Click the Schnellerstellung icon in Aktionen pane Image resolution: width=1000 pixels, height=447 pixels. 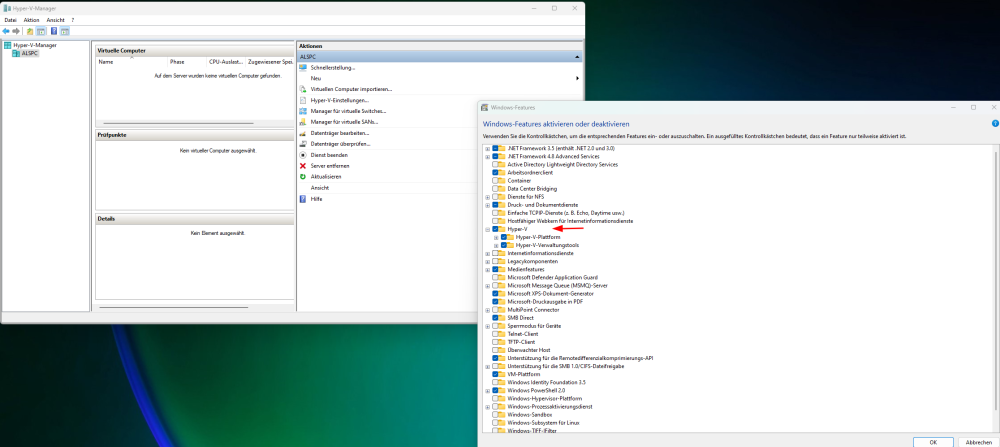pos(304,67)
